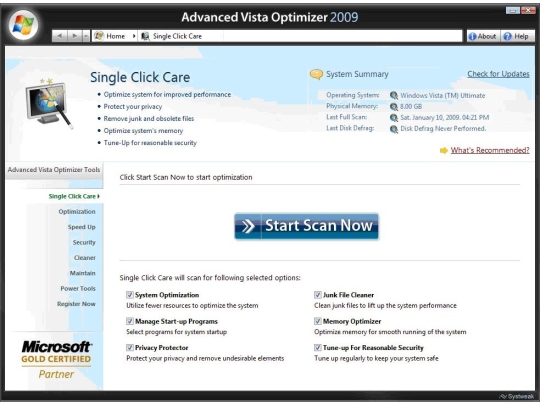Click 'Click Start Scan Now to start optimization' text
The image size is (540, 405).
[186, 177]
